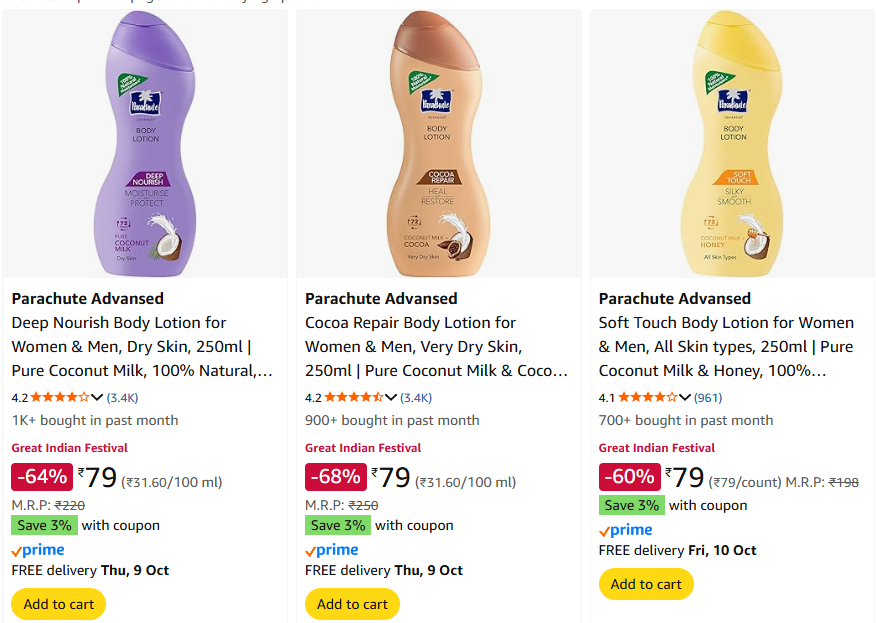This screenshot has height=623, width=876.
Task: View the 961 reviews for Soft Touch lotion
Action: (708, 397)
